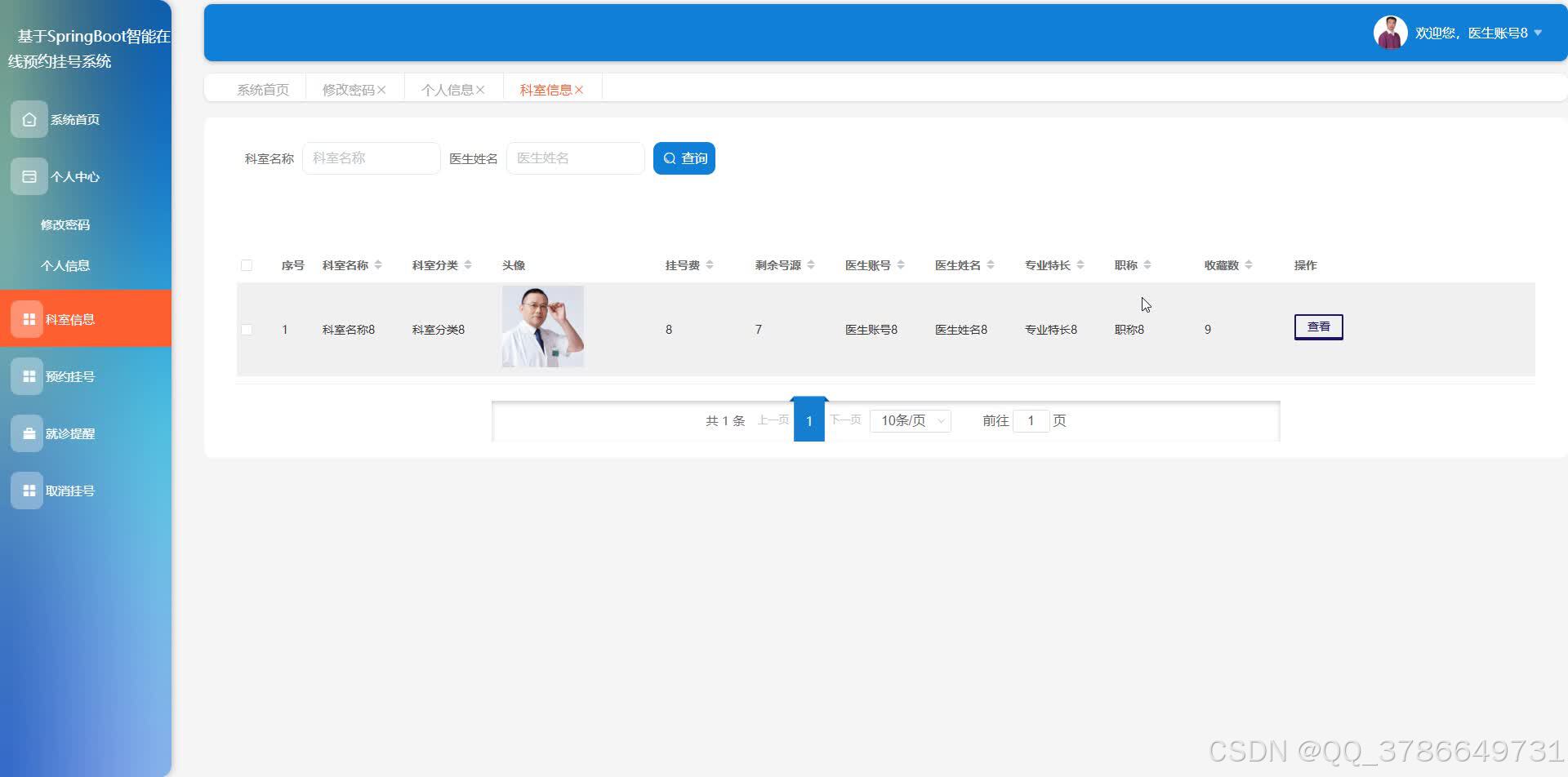Open 预约挂号 in the sidebar
Screen dimensions: 1568x777
coord(86,376)
